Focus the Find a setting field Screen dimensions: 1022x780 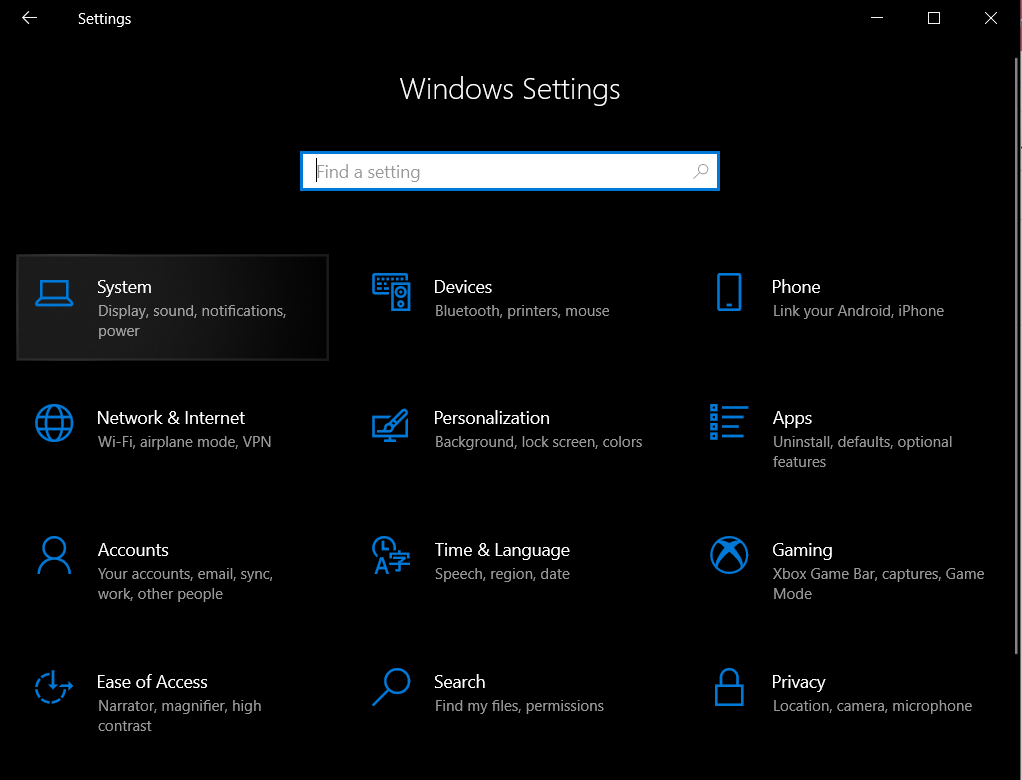pos(510,171)
